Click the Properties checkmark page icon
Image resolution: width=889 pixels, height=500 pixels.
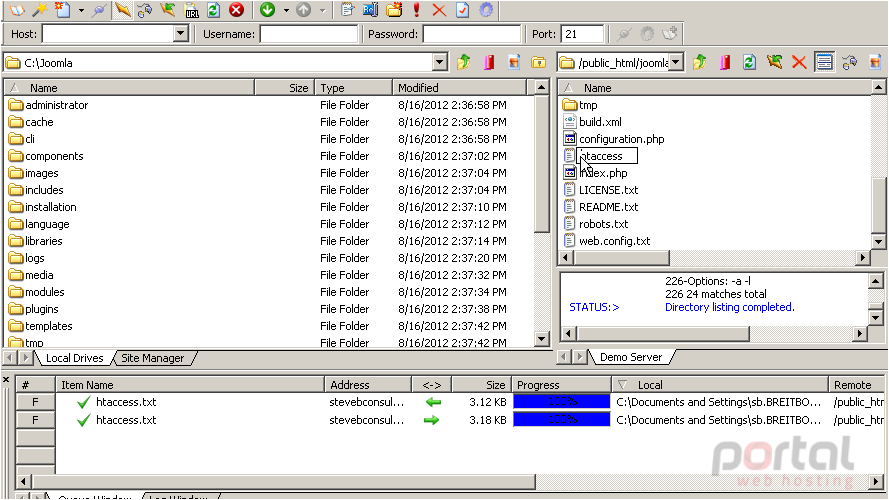click(462, 10)
